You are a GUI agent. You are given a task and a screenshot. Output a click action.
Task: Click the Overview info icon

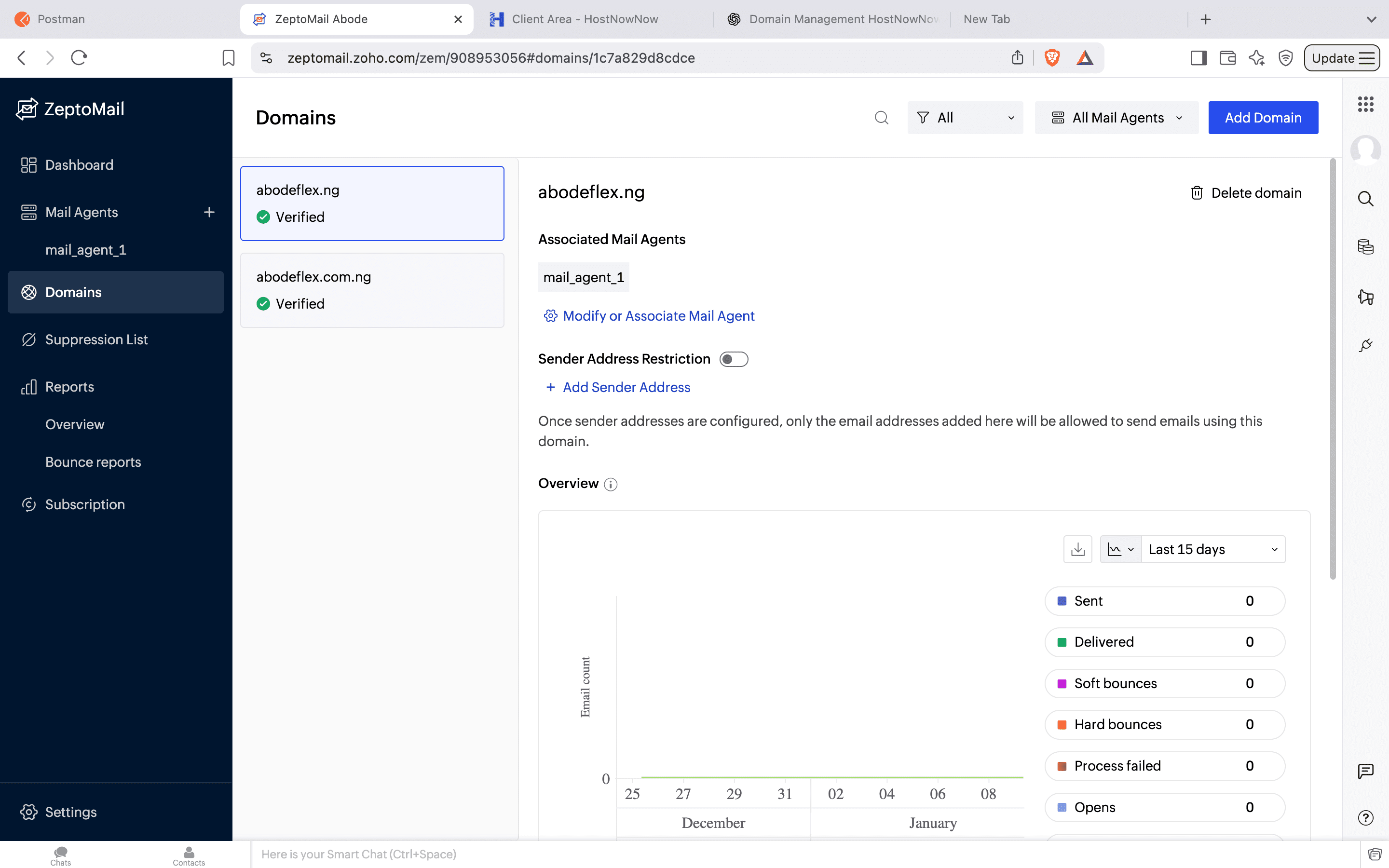point(611,485)
